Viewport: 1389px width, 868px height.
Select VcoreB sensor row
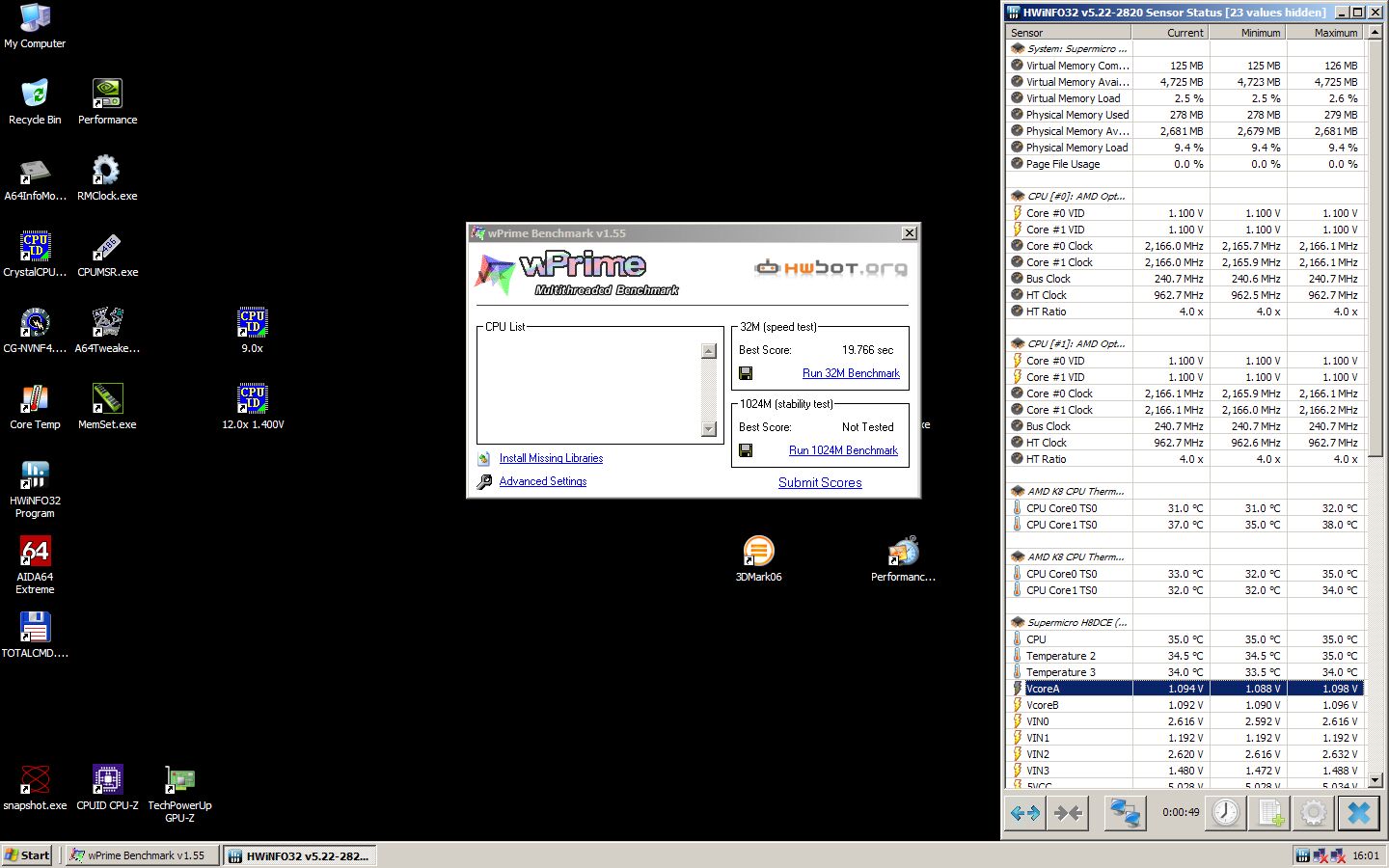1185,705
